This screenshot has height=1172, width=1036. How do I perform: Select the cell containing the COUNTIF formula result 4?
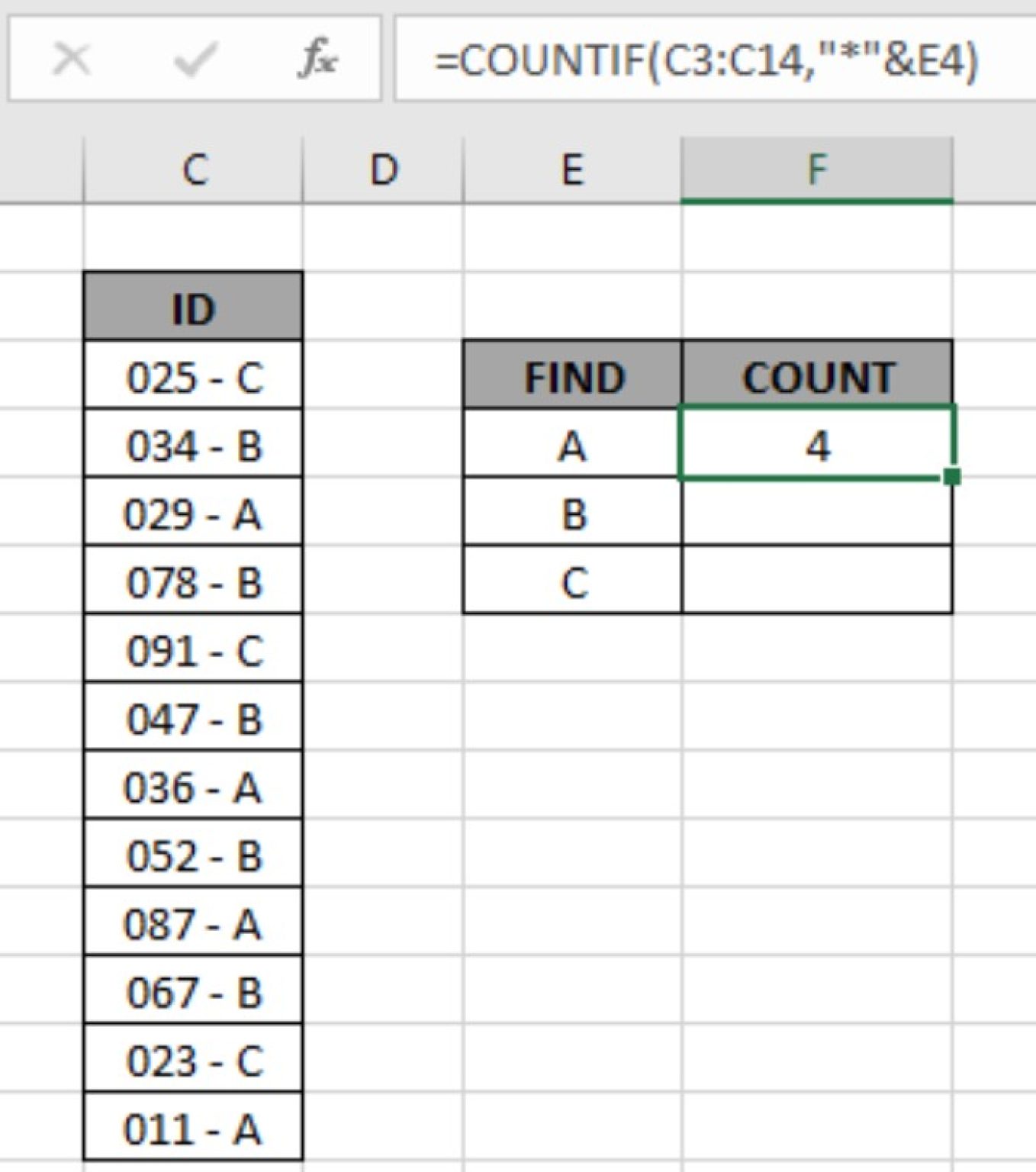818,446
